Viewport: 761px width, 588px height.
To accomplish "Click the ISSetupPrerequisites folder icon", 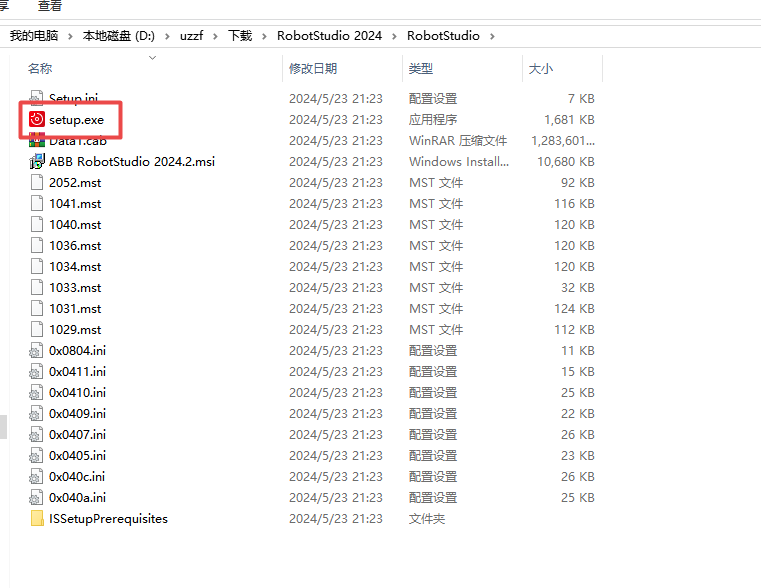I will 37,519.
